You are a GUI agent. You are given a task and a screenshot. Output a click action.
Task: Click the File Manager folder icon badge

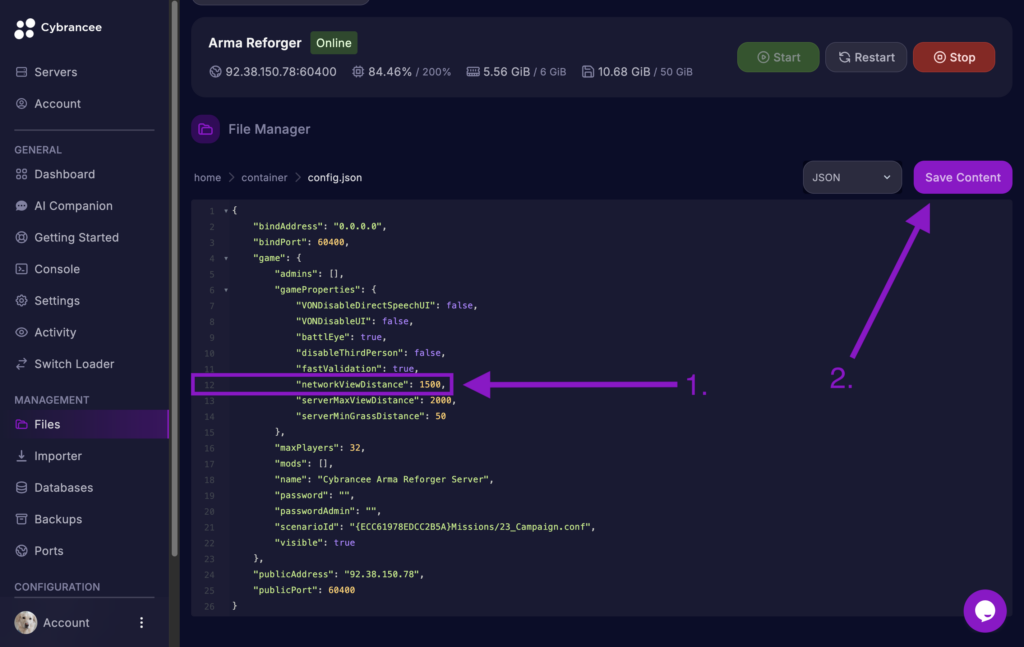[x=206, y=129]
